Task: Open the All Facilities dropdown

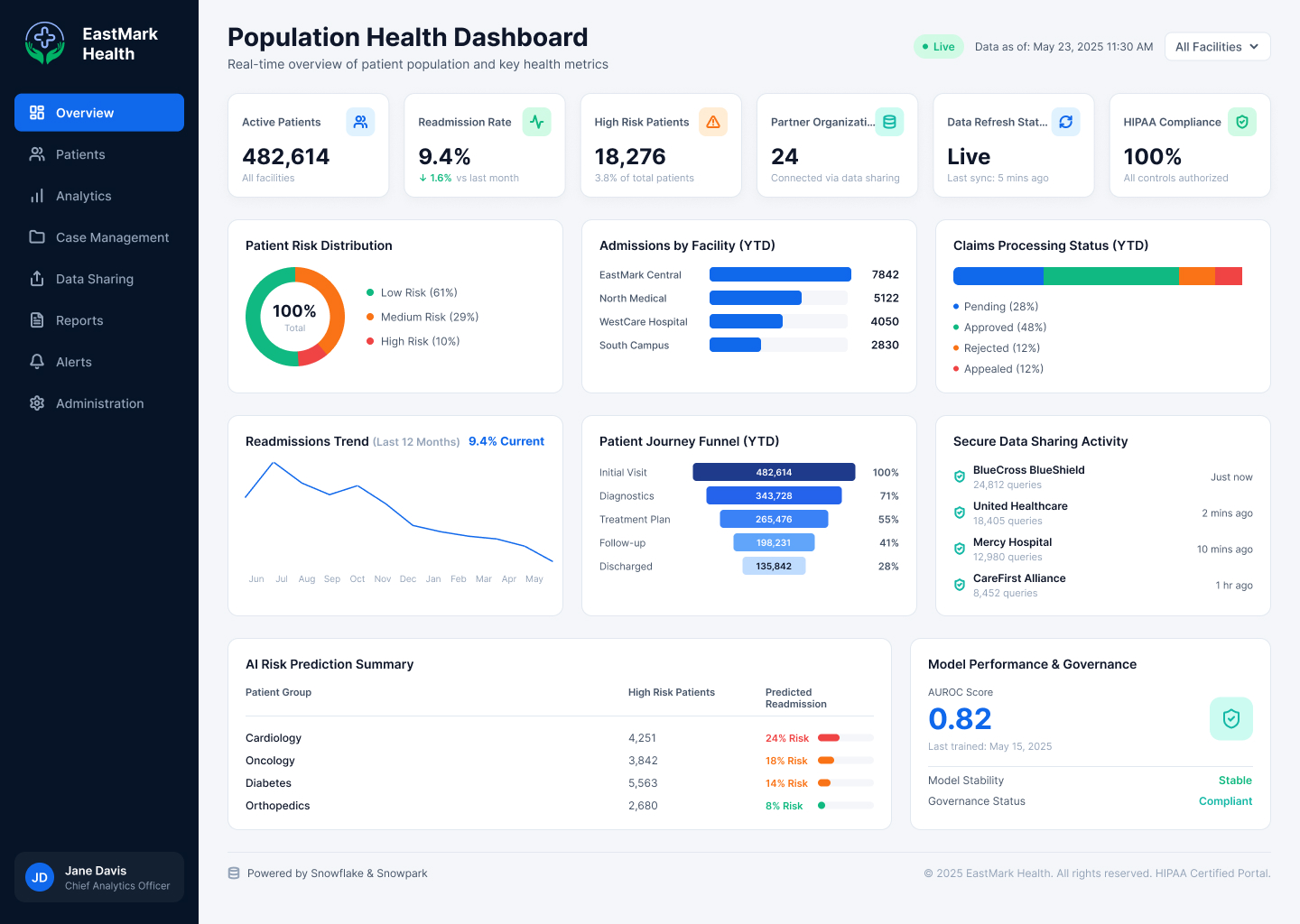Action: pos(1217,47)
